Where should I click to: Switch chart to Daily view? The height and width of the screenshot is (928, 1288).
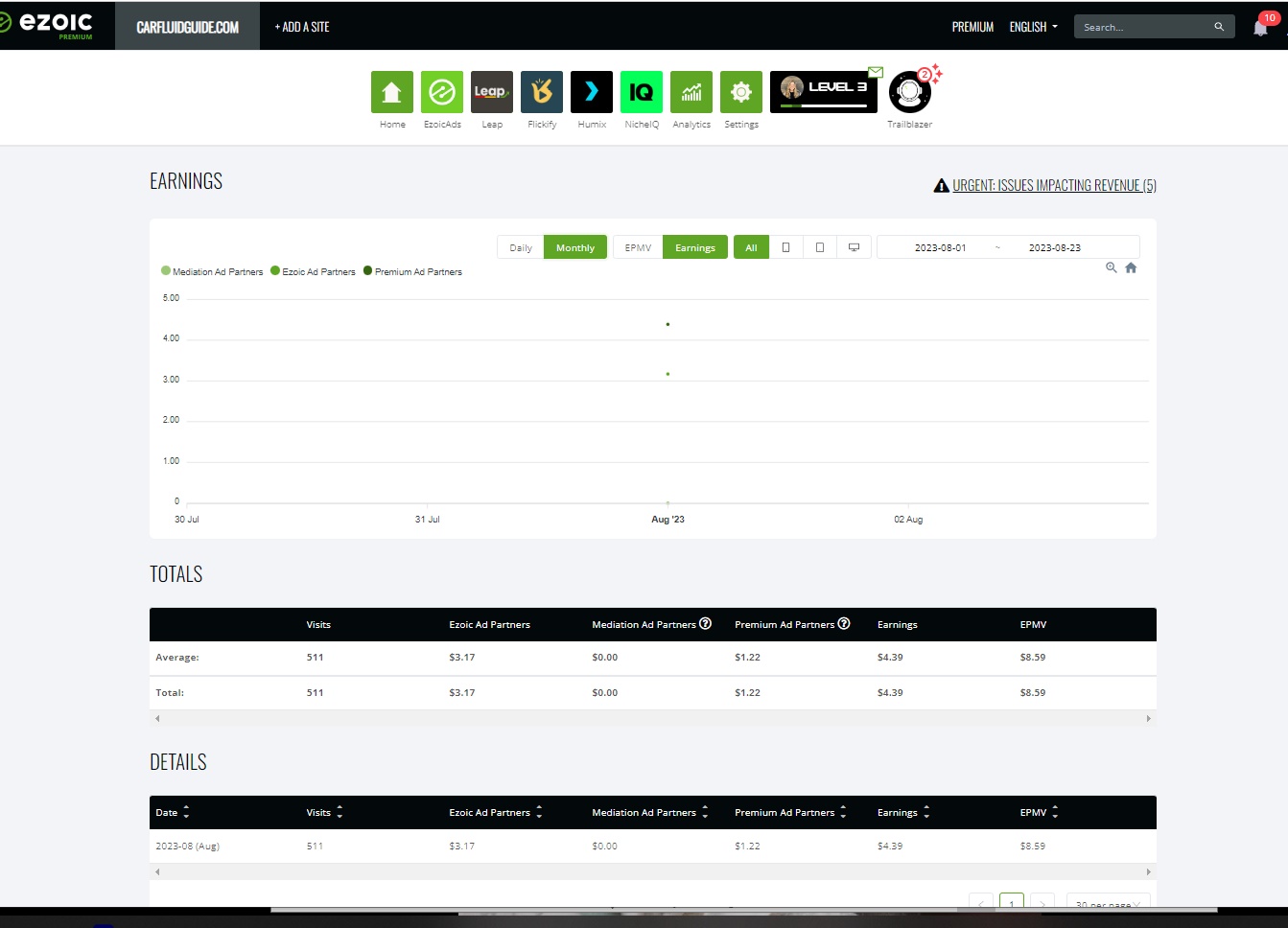click(x=521, y=247)
